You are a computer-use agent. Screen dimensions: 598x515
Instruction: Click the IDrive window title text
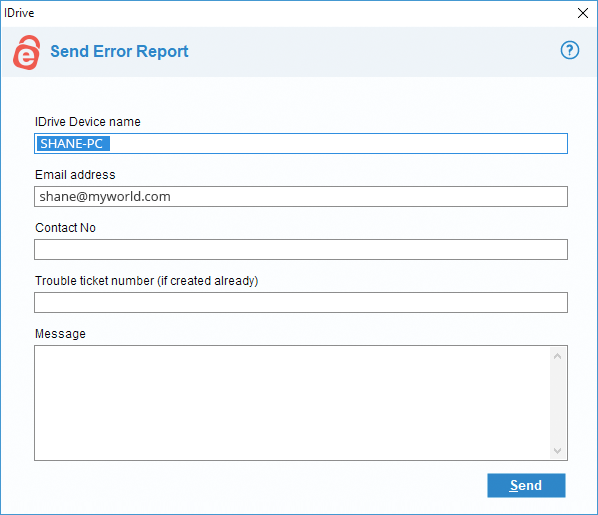(x=19, y=13)
